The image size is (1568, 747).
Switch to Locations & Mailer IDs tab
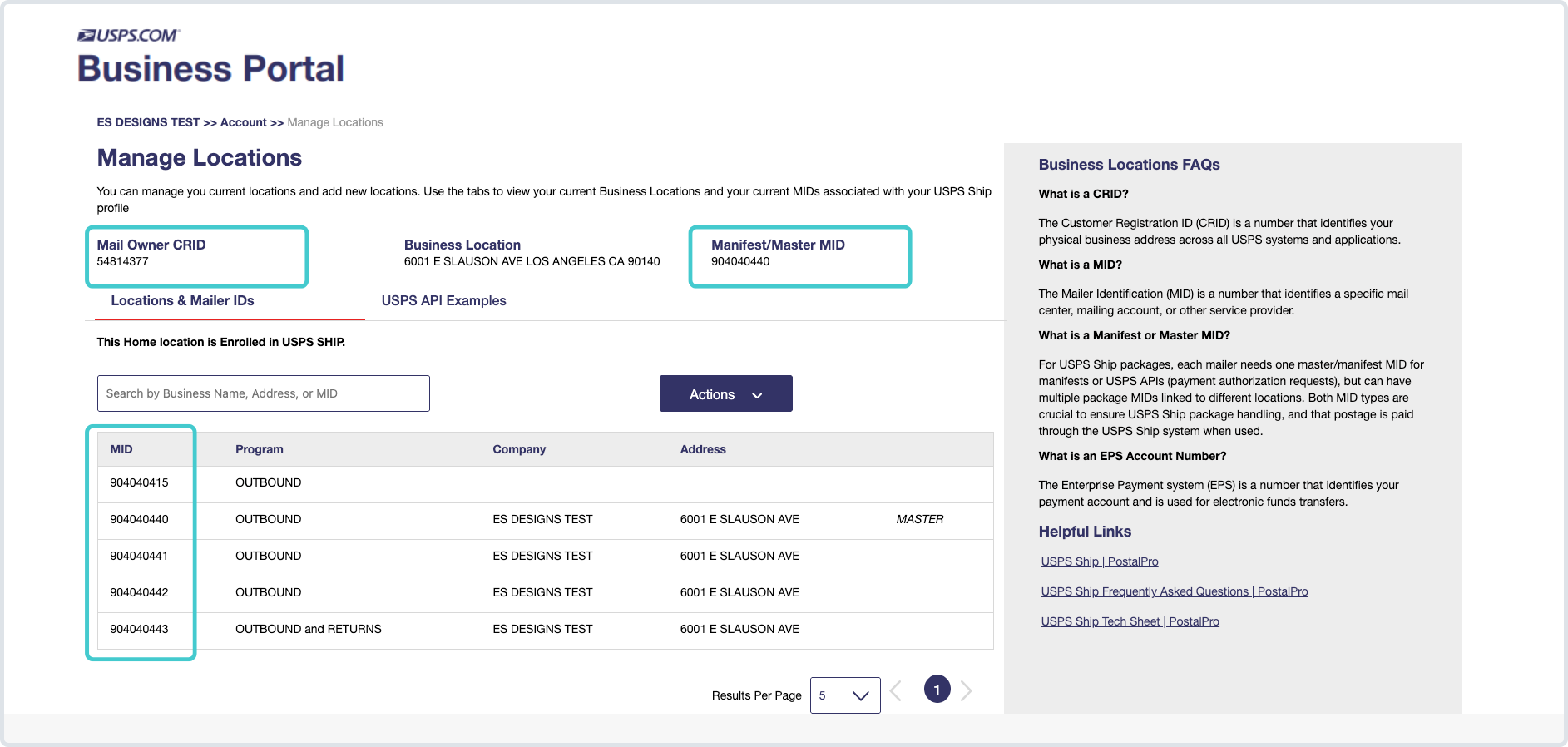(183, 300)
